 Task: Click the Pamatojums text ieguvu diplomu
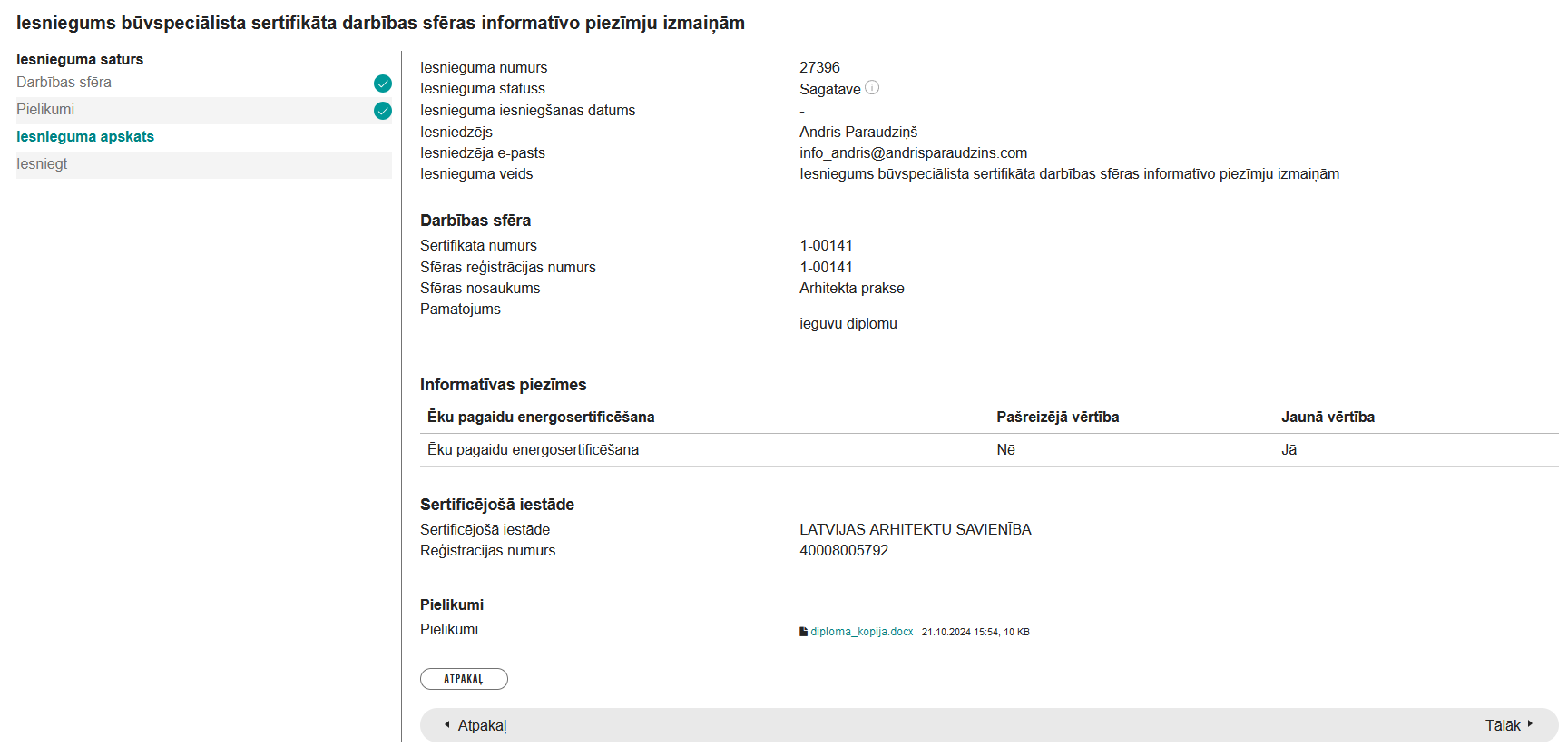click(848, 324)
